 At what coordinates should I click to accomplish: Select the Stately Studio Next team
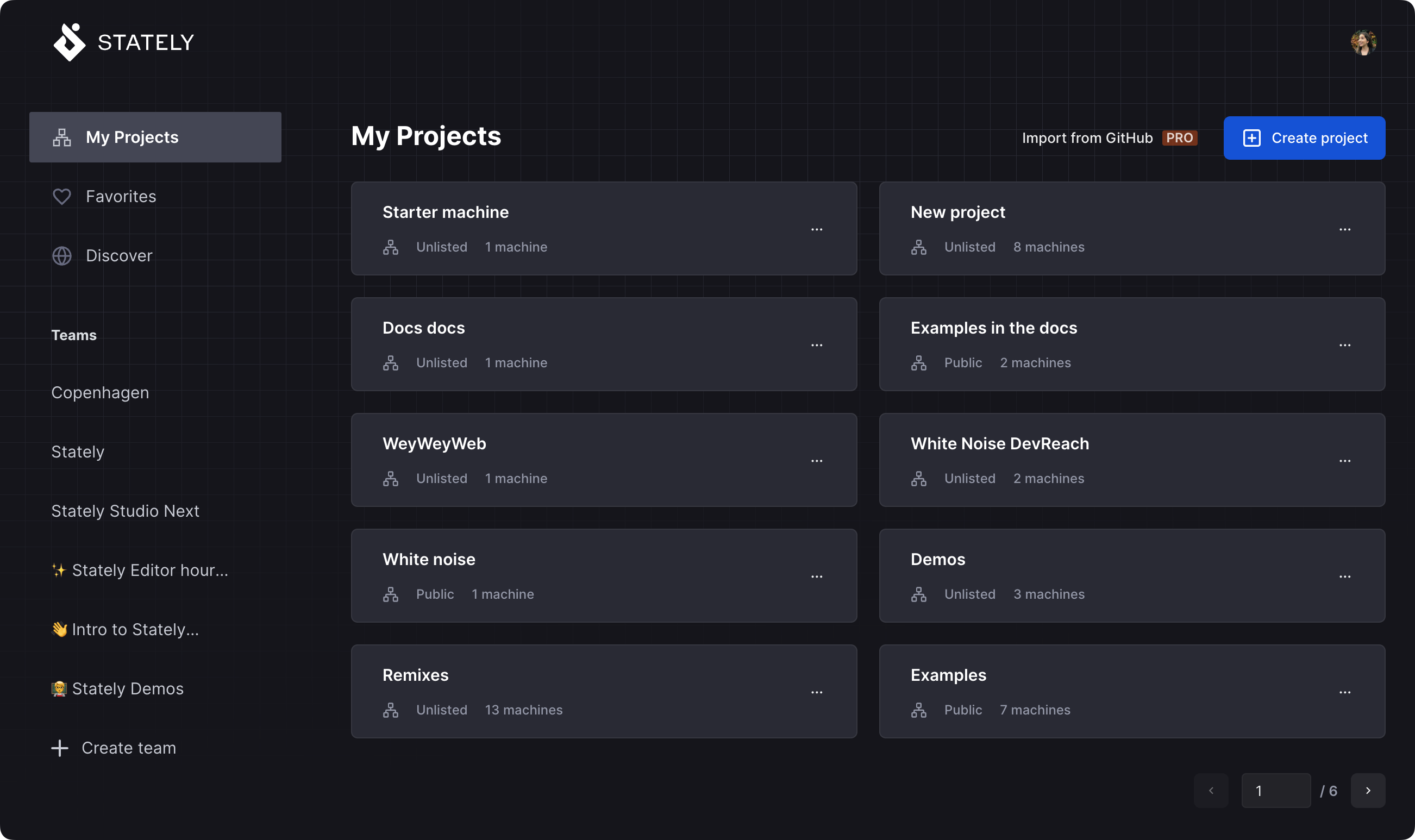tap(125, 510)
